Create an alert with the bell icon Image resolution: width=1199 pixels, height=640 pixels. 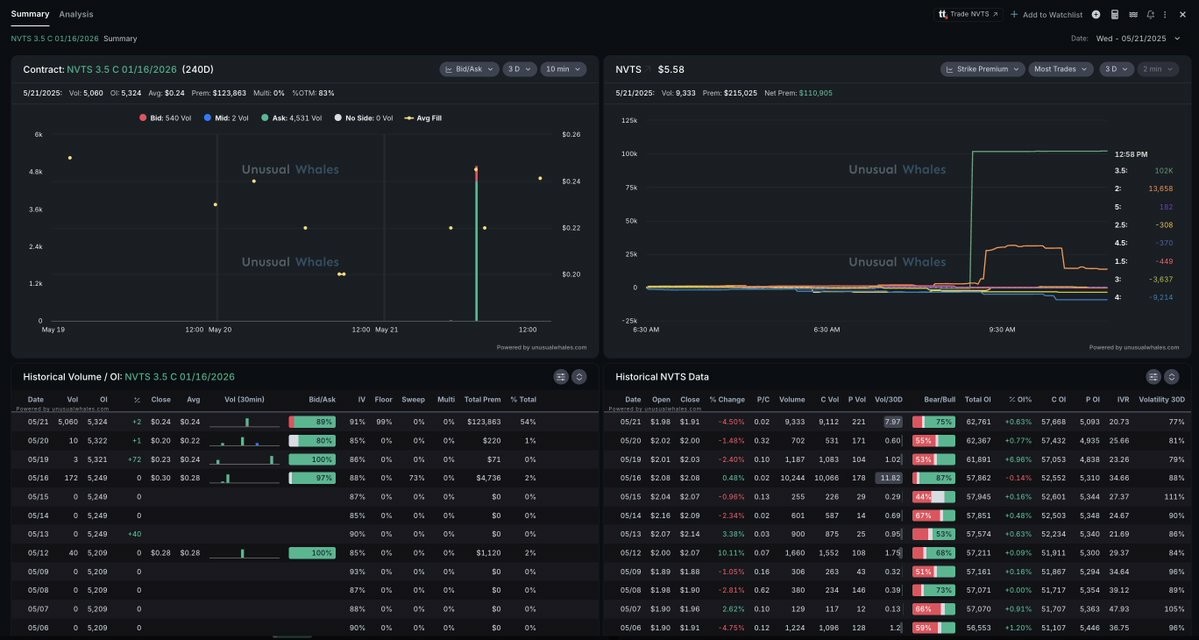(x=1150, y=15)
